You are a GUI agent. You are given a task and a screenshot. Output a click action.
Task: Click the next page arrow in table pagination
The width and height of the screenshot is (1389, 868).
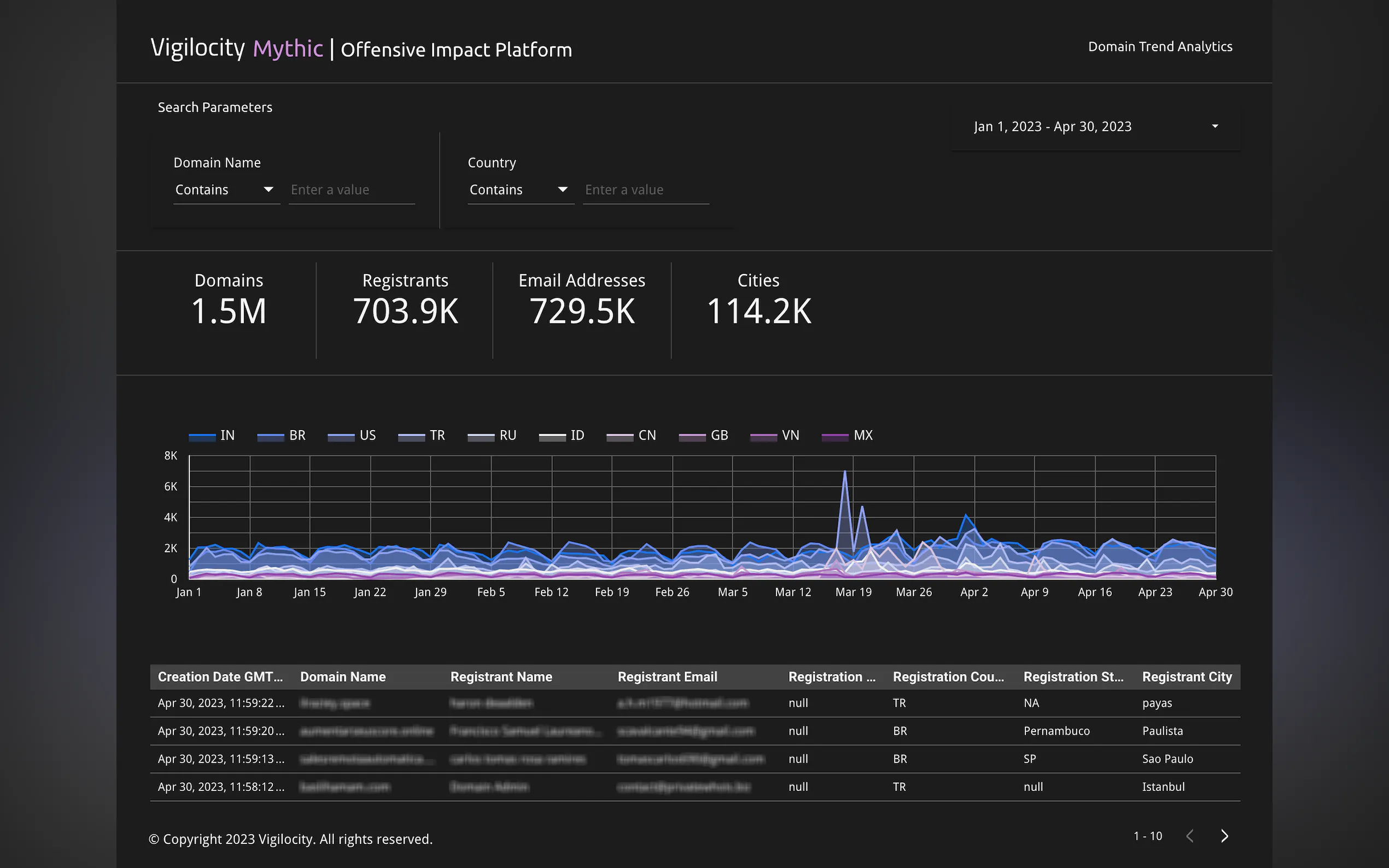[x=1224, y=836]
